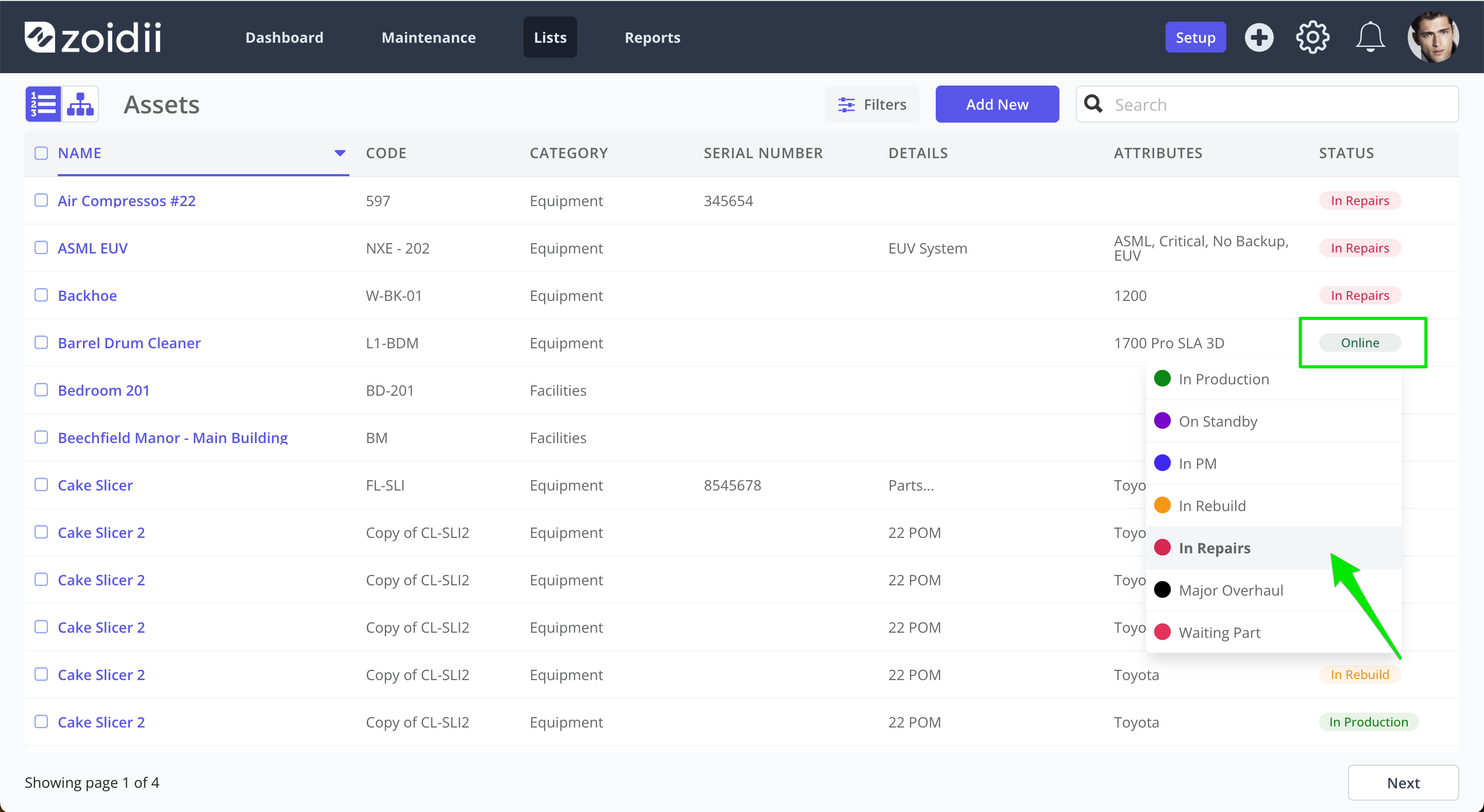Select In Repairs from the status menu

point(1273,548)
